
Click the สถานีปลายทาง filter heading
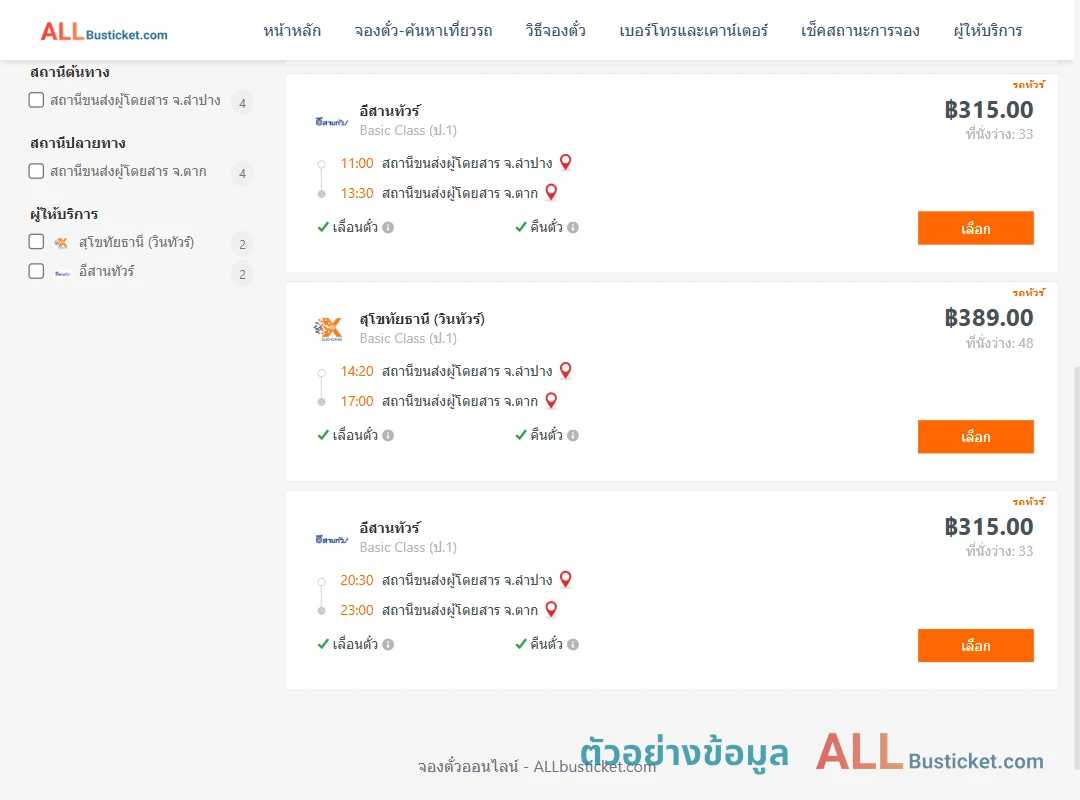pos(77,143)
